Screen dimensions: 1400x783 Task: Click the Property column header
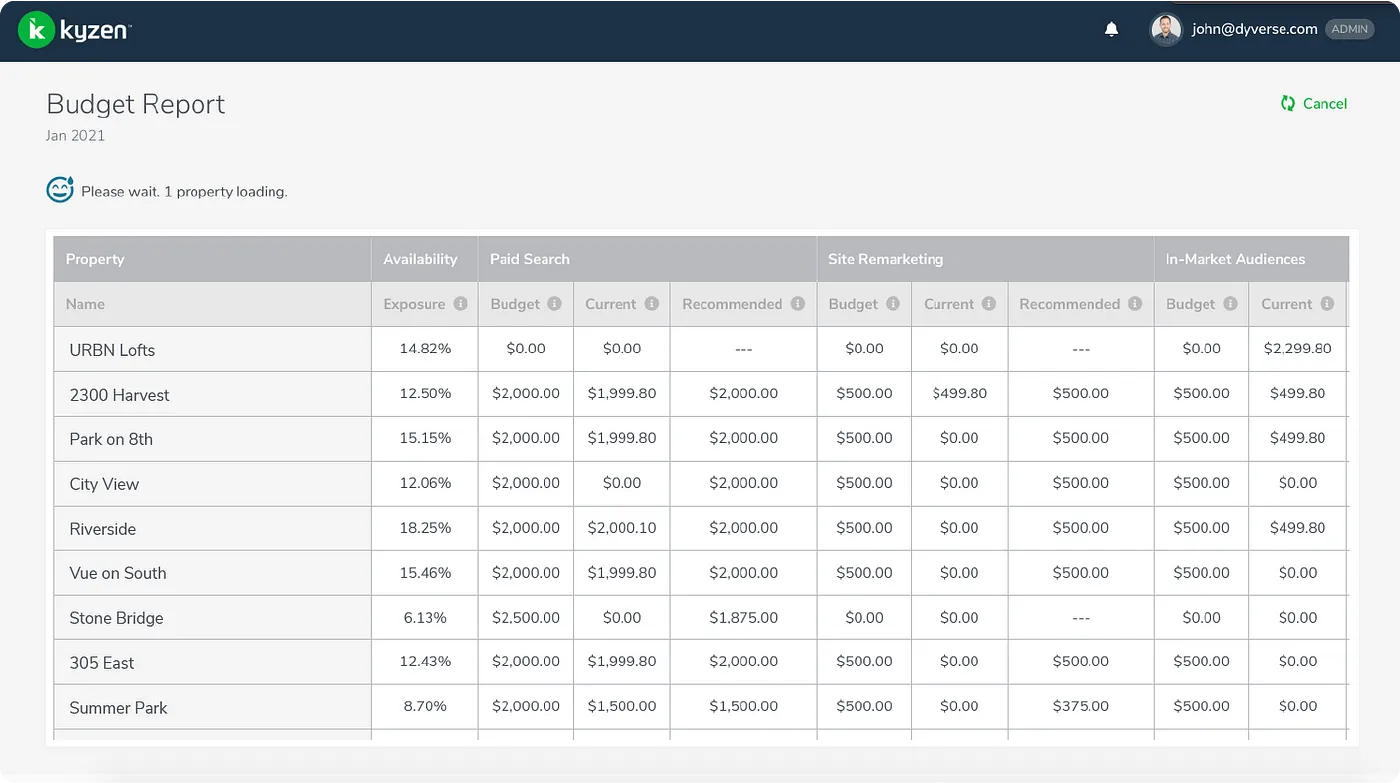pos(95,259)
